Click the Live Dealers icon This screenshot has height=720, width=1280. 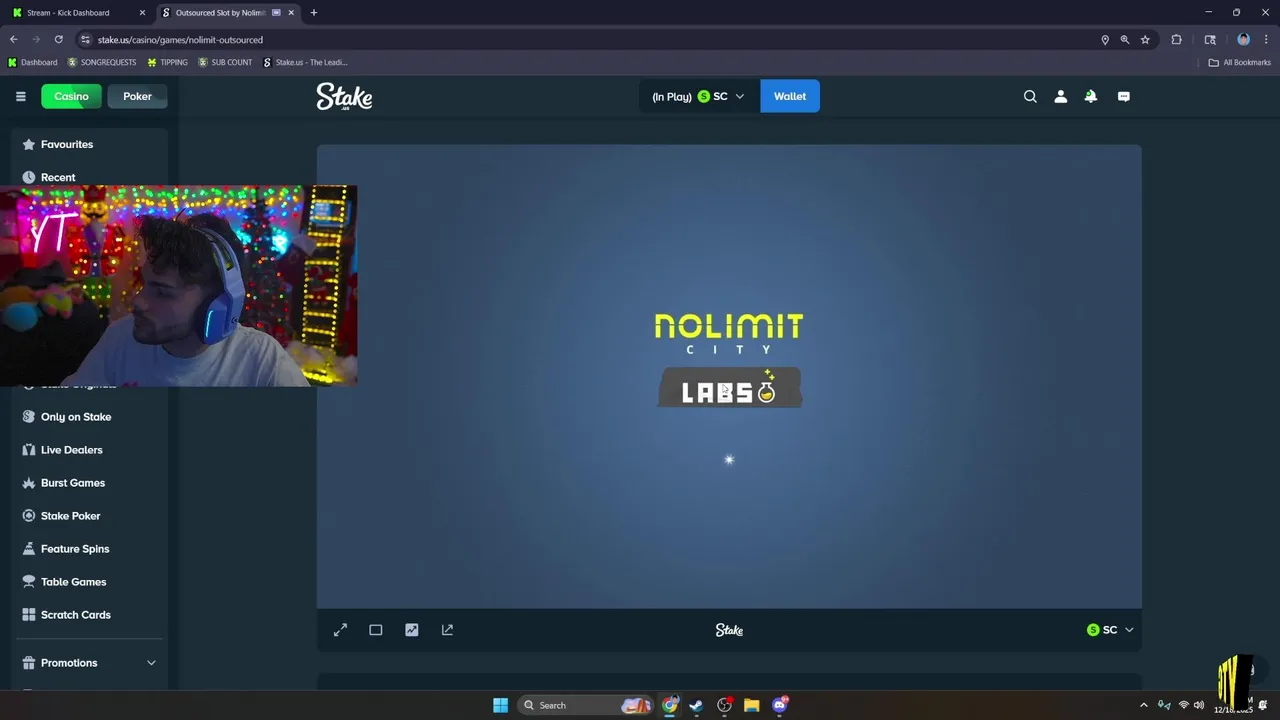click(29, 450)
